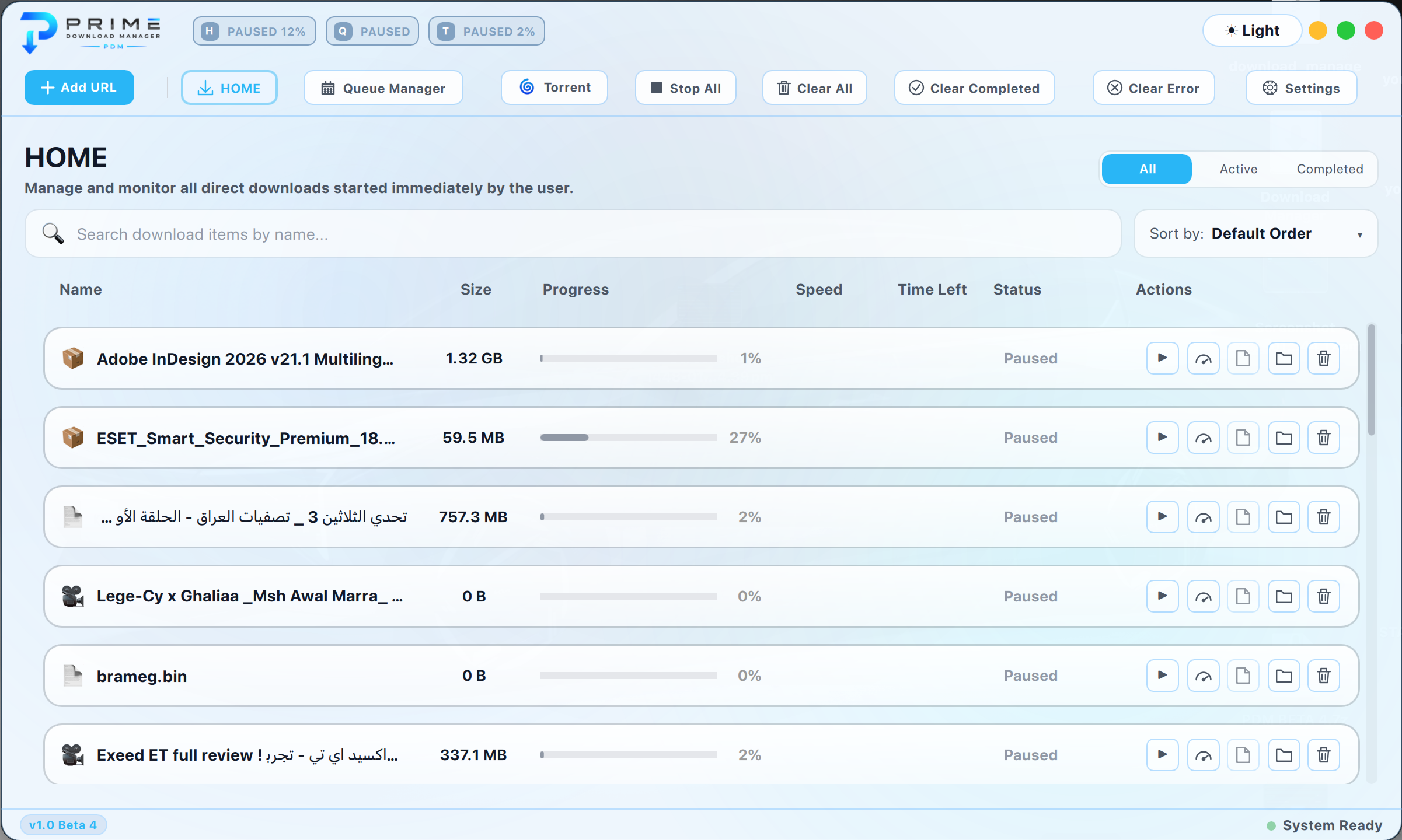Open speed limiter on 757.3 MB row
Image resolution: width=1402 pixels, height=840 pixels.
(x=1203, y=517)
